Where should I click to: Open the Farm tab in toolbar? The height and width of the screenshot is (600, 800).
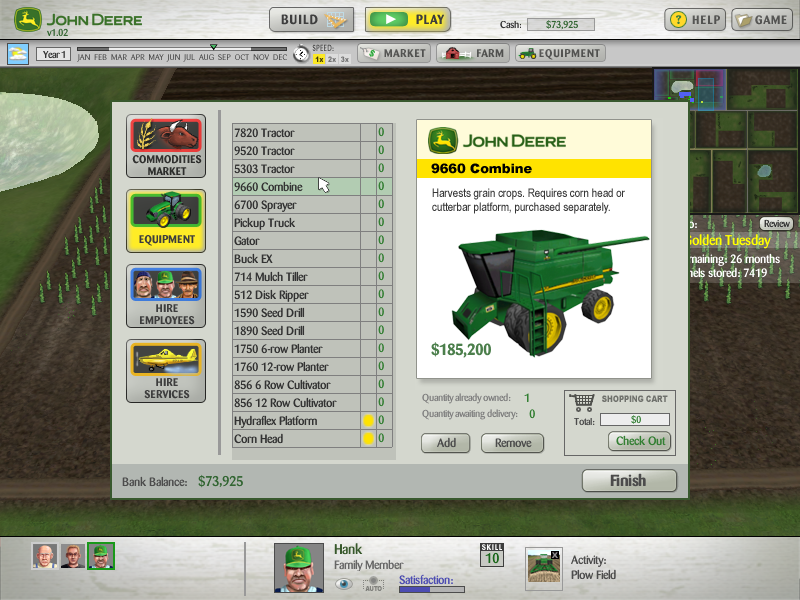pyautogui.click(x=472, y=53)
